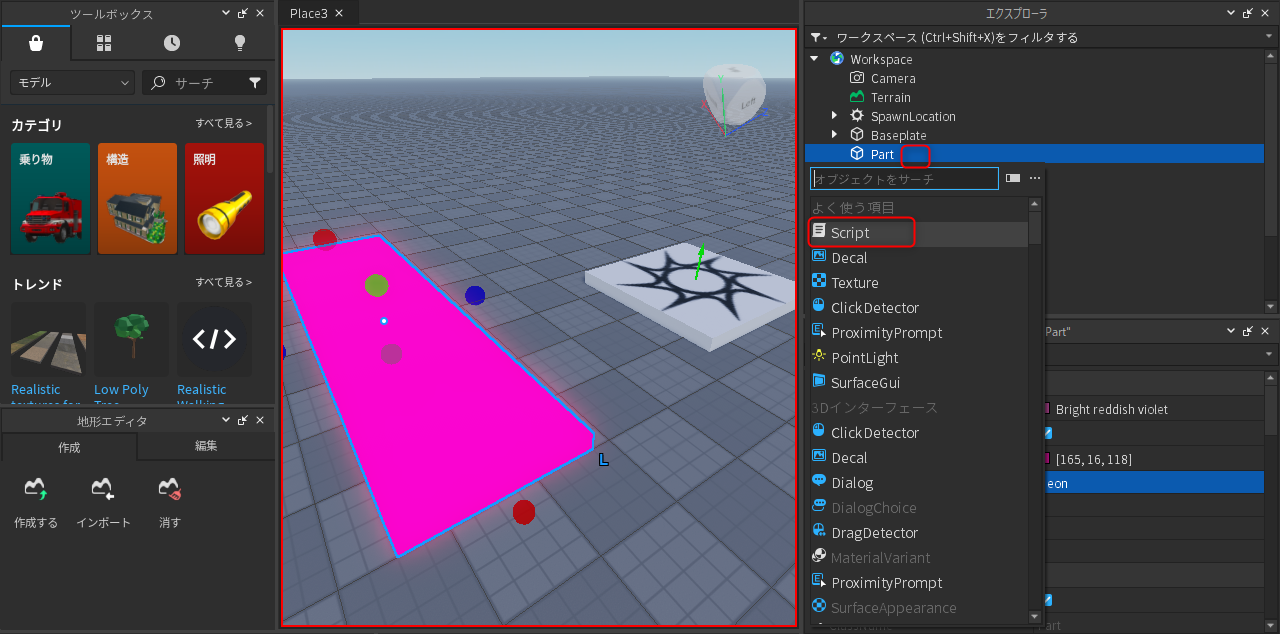This screenshot has width=1280, height=634.
Task: Toggle the lower checkbox in Properties panel
Action: [x=1048, y=600]
